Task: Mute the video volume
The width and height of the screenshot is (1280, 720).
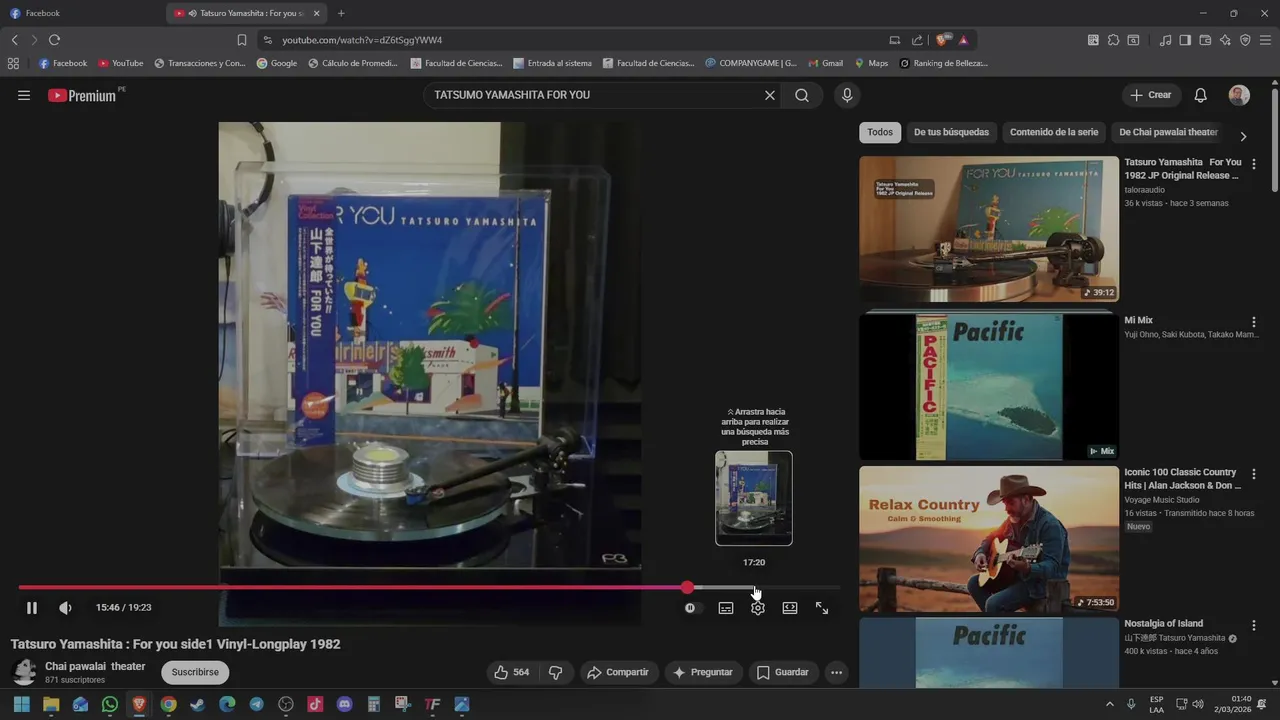Action: tap(65, 608)
